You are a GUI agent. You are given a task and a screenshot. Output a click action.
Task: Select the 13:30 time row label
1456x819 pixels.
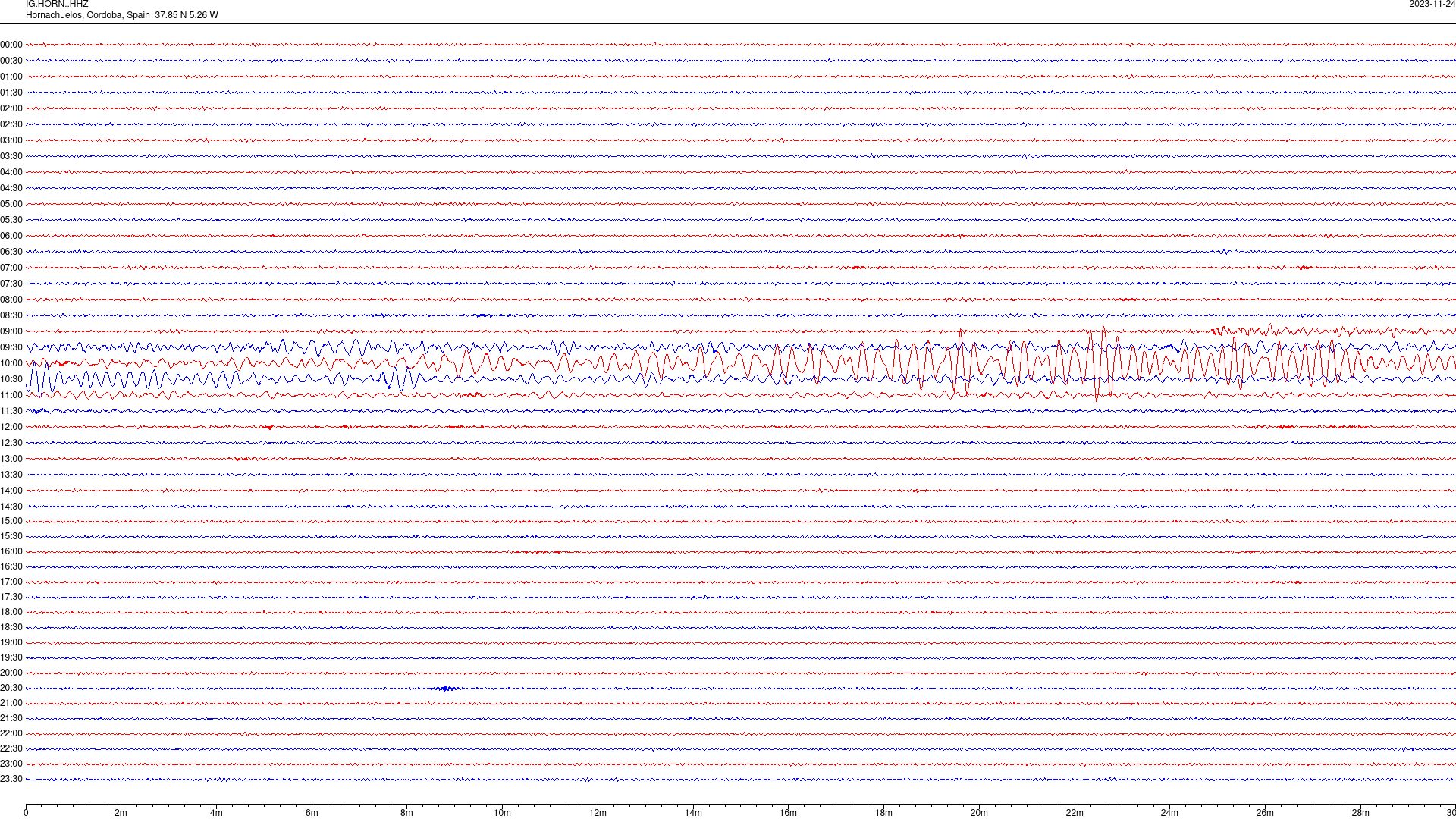(11, 475)
